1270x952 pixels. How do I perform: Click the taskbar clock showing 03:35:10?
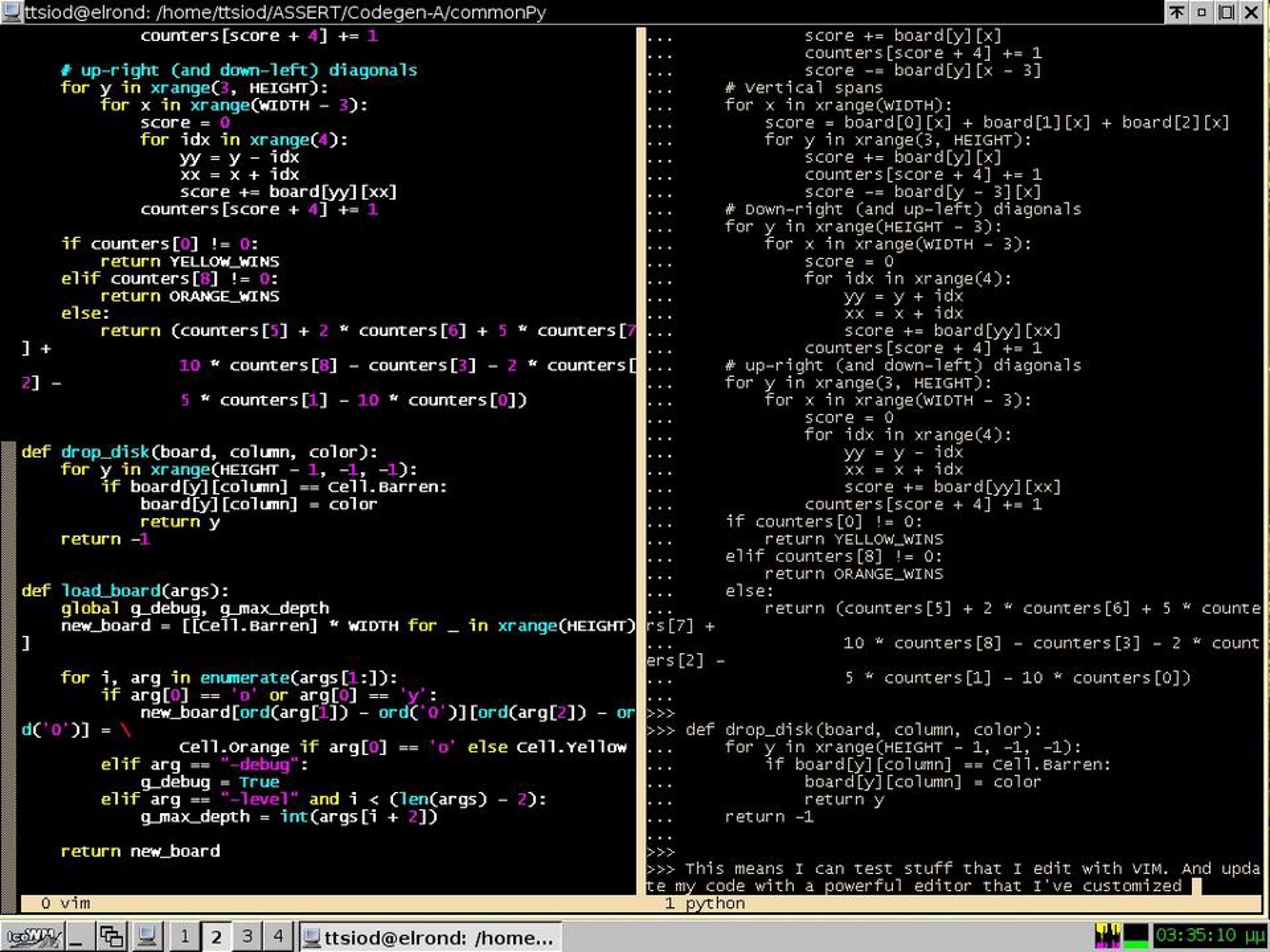coord(1210,937)
